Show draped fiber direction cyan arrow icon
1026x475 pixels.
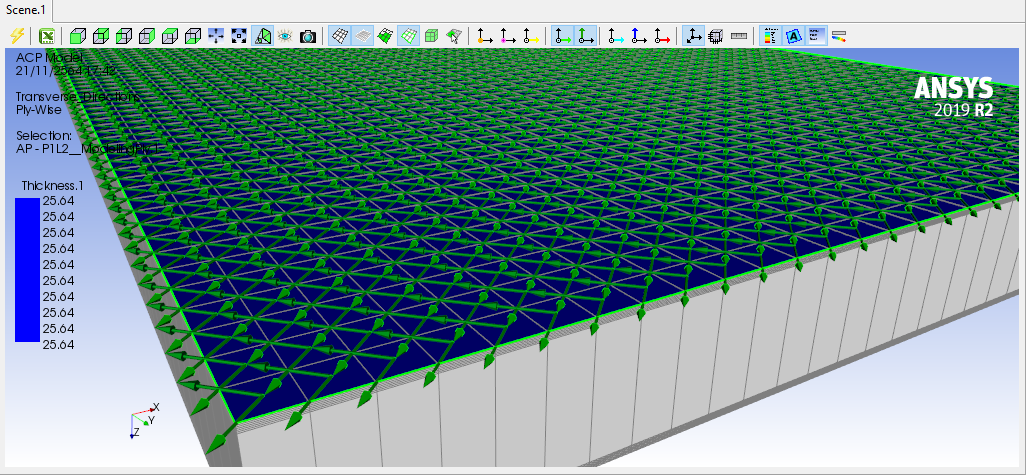[616, 36]
